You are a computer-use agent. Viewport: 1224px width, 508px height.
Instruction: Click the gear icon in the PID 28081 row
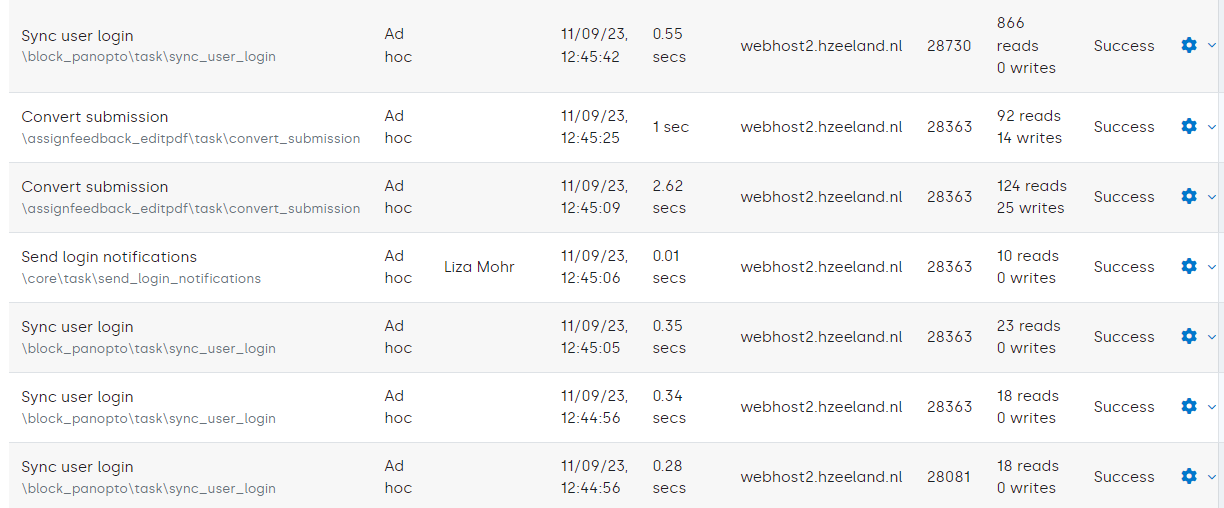click(x=1188, y=476)
